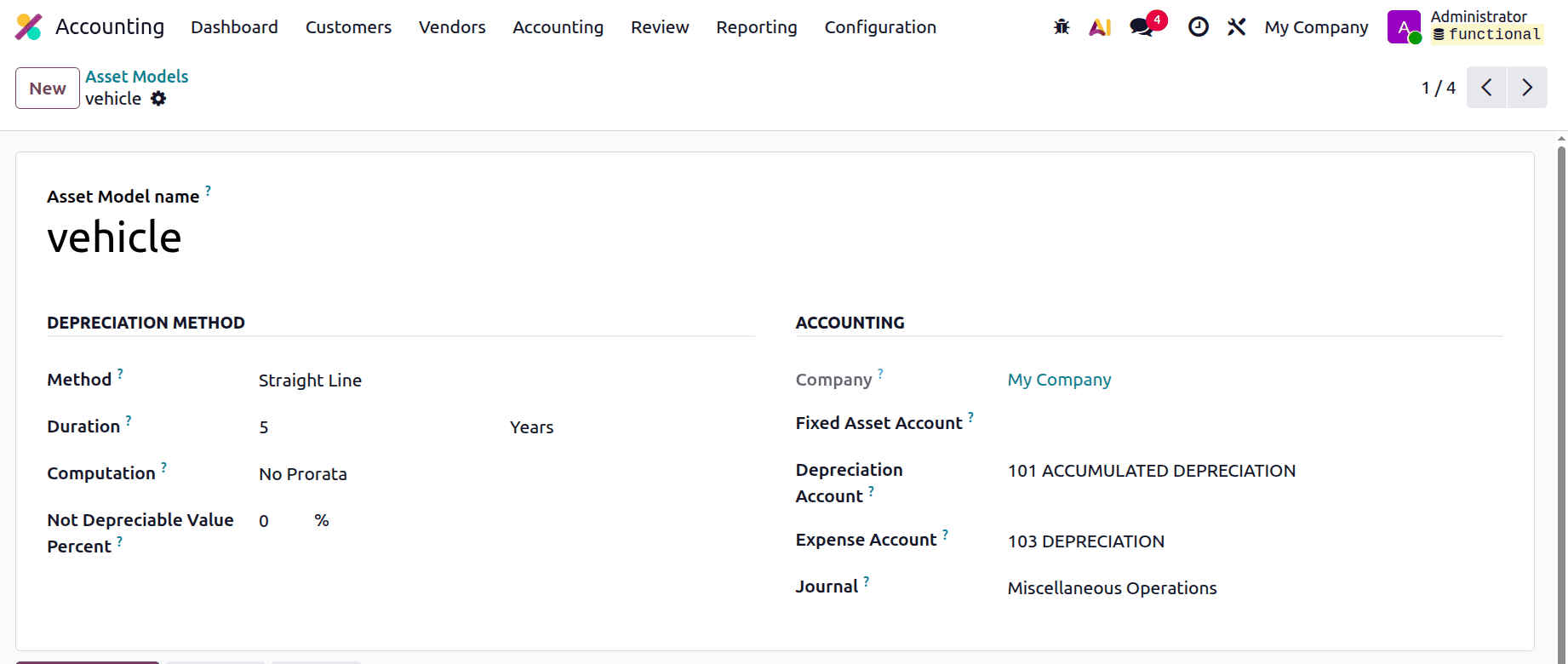Show help tooltip for Computation
Screen dimensions: 1568x664
pyautogui.click(x=163, y=467)
